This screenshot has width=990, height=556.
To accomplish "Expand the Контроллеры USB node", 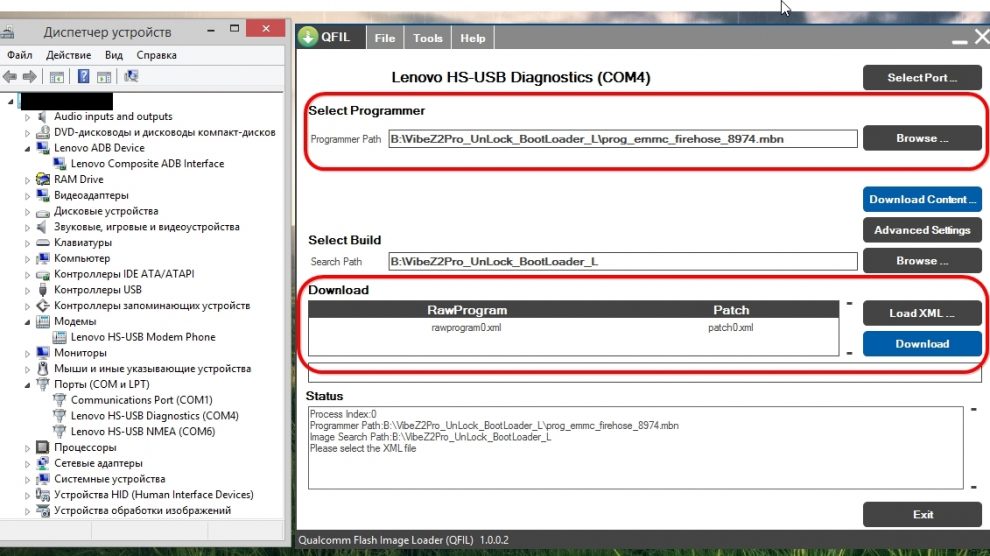I will 28,290.
